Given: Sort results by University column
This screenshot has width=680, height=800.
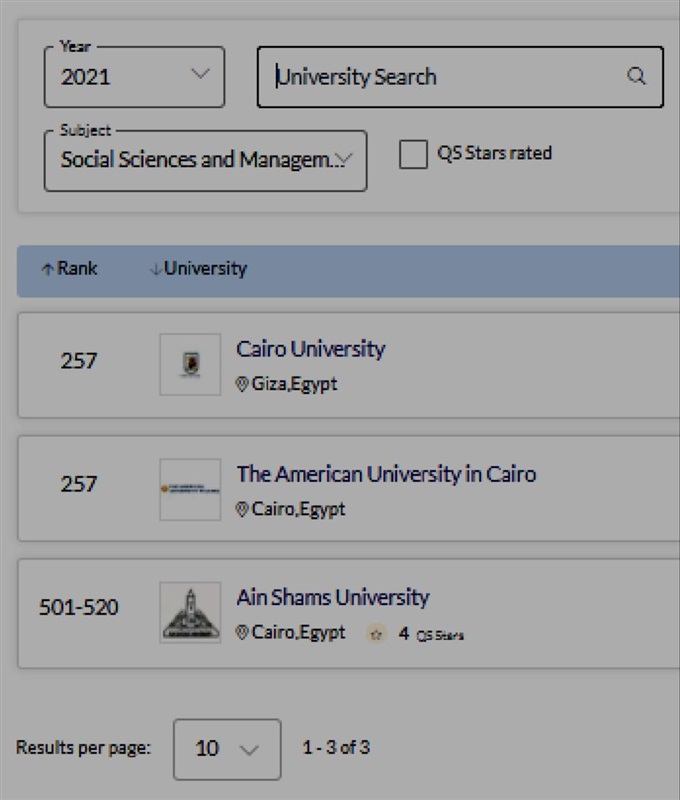Looking at the screenshot, I should pos(205,268).
